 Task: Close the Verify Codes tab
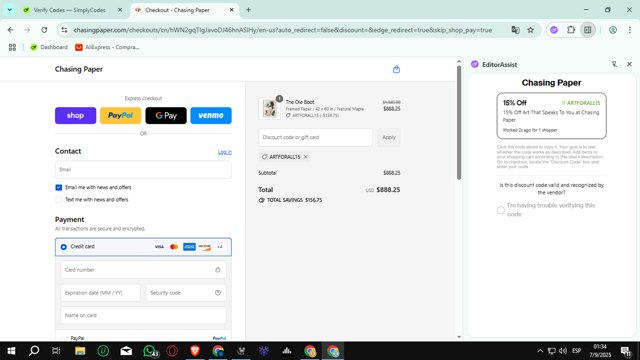120,10
